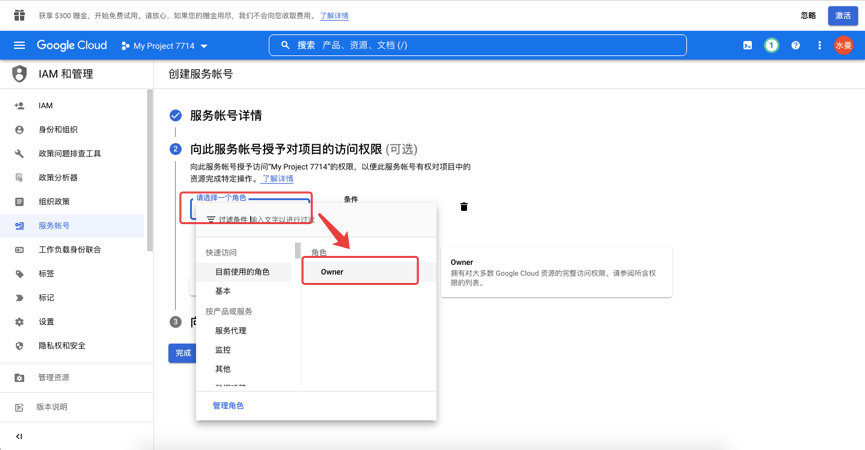Click the 标记 sidebar icon
865x450 pixels.
tap(19, 298)
